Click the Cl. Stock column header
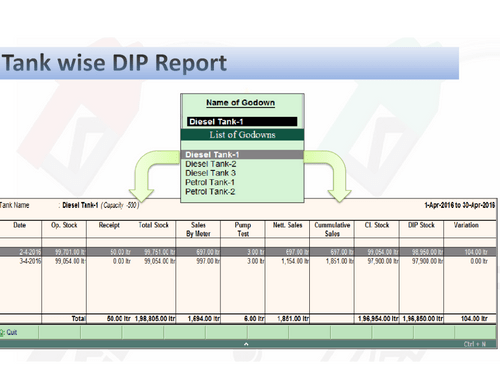Image resolution: width=500 pixels, height=375 pixels. click(377, 225)
